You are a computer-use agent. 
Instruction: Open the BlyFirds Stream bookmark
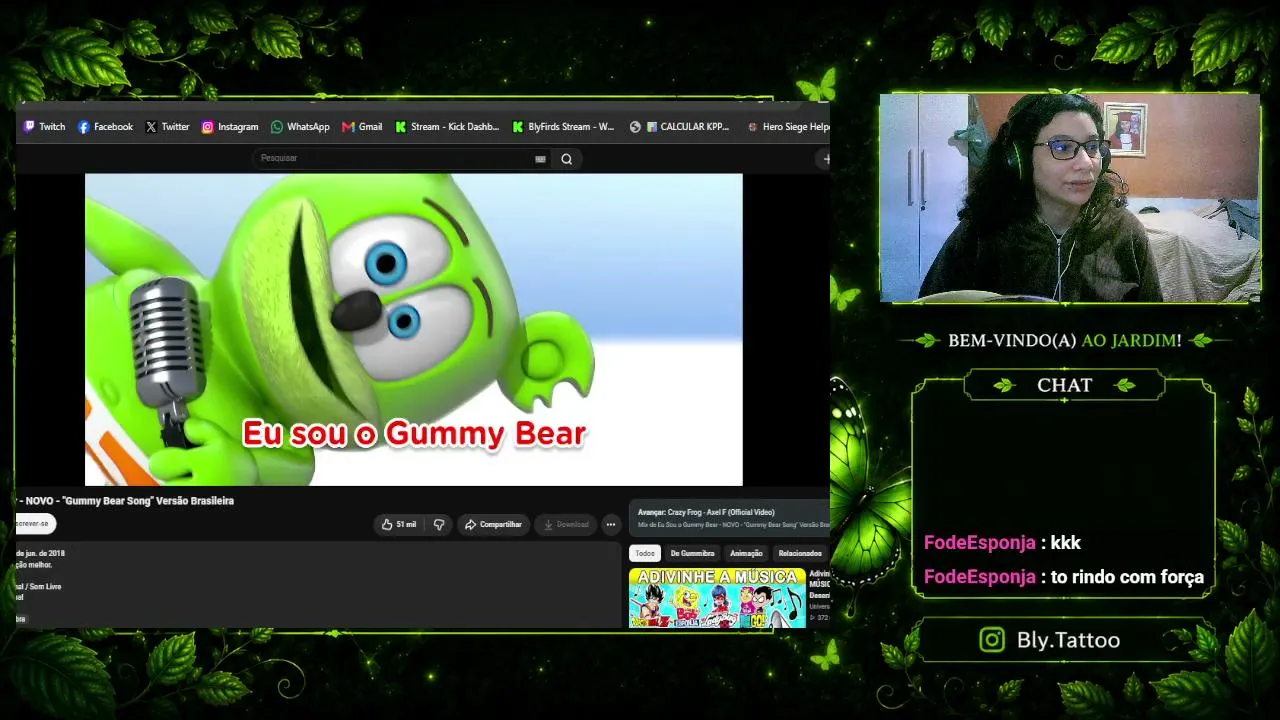tap(563, 127)
